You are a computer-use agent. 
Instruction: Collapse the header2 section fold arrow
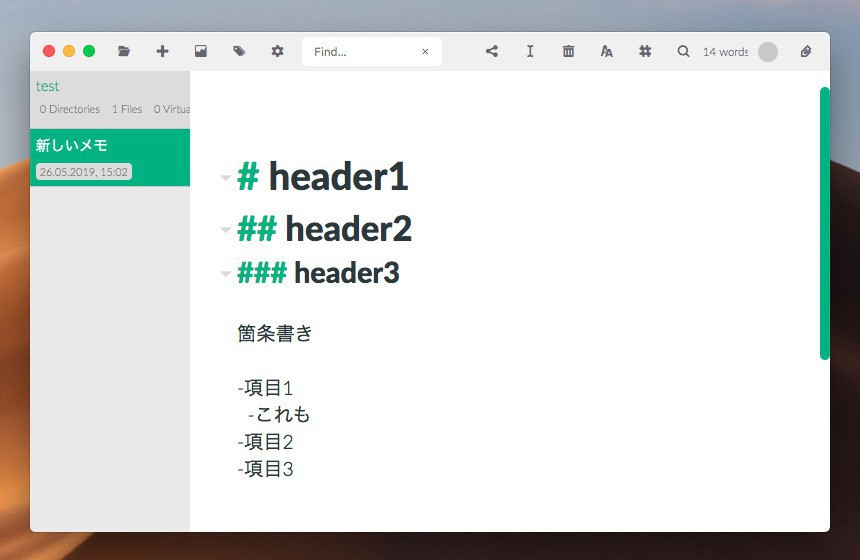(225, 230)
